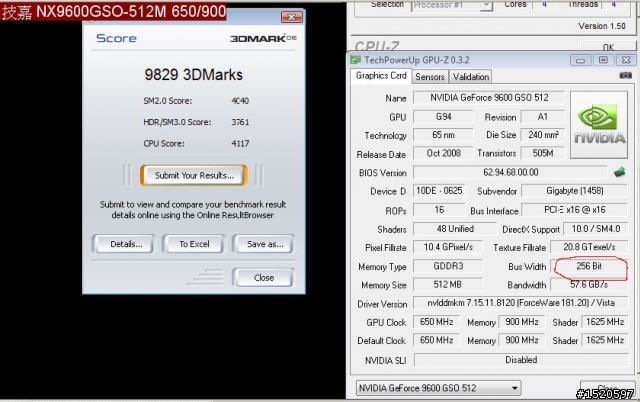The image size is (640, 402).
Task: Export score To Excel
Action: 194,244
